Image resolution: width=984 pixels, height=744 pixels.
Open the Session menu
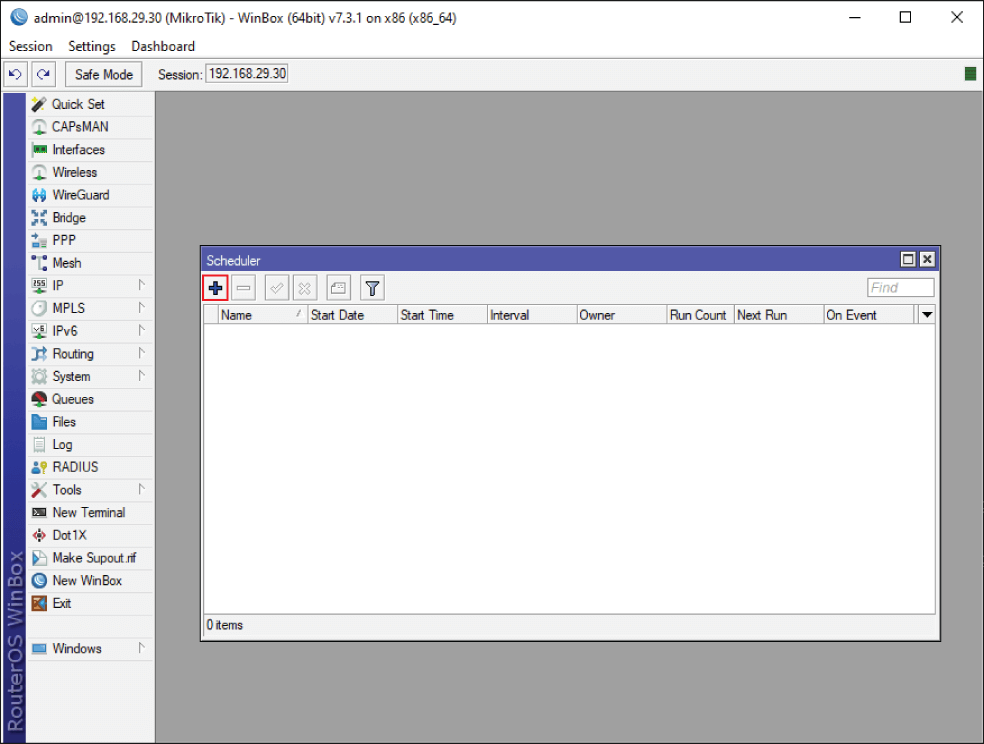click(30, 46)
